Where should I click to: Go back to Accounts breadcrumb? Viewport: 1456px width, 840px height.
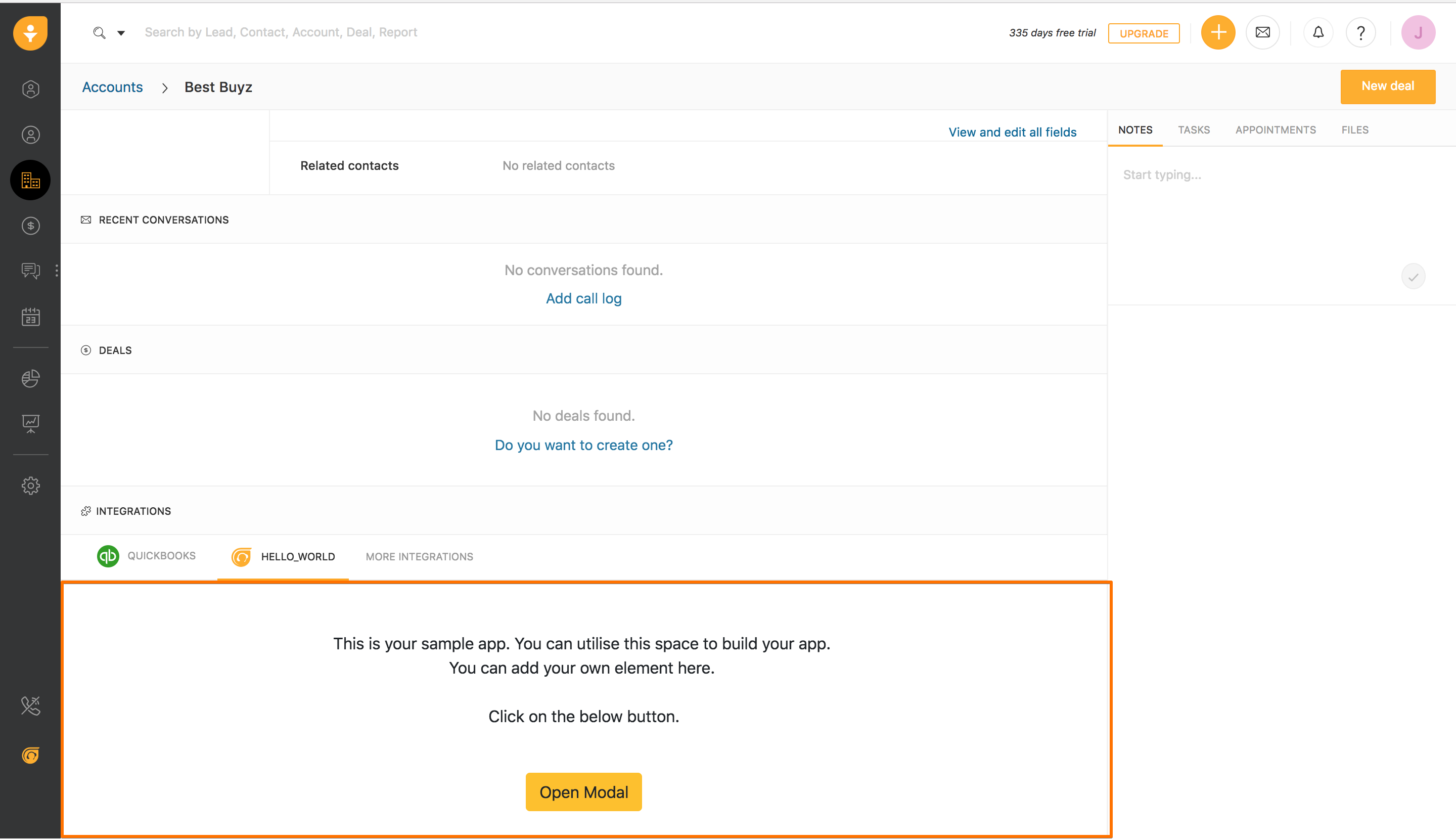[x=112, y=87]
